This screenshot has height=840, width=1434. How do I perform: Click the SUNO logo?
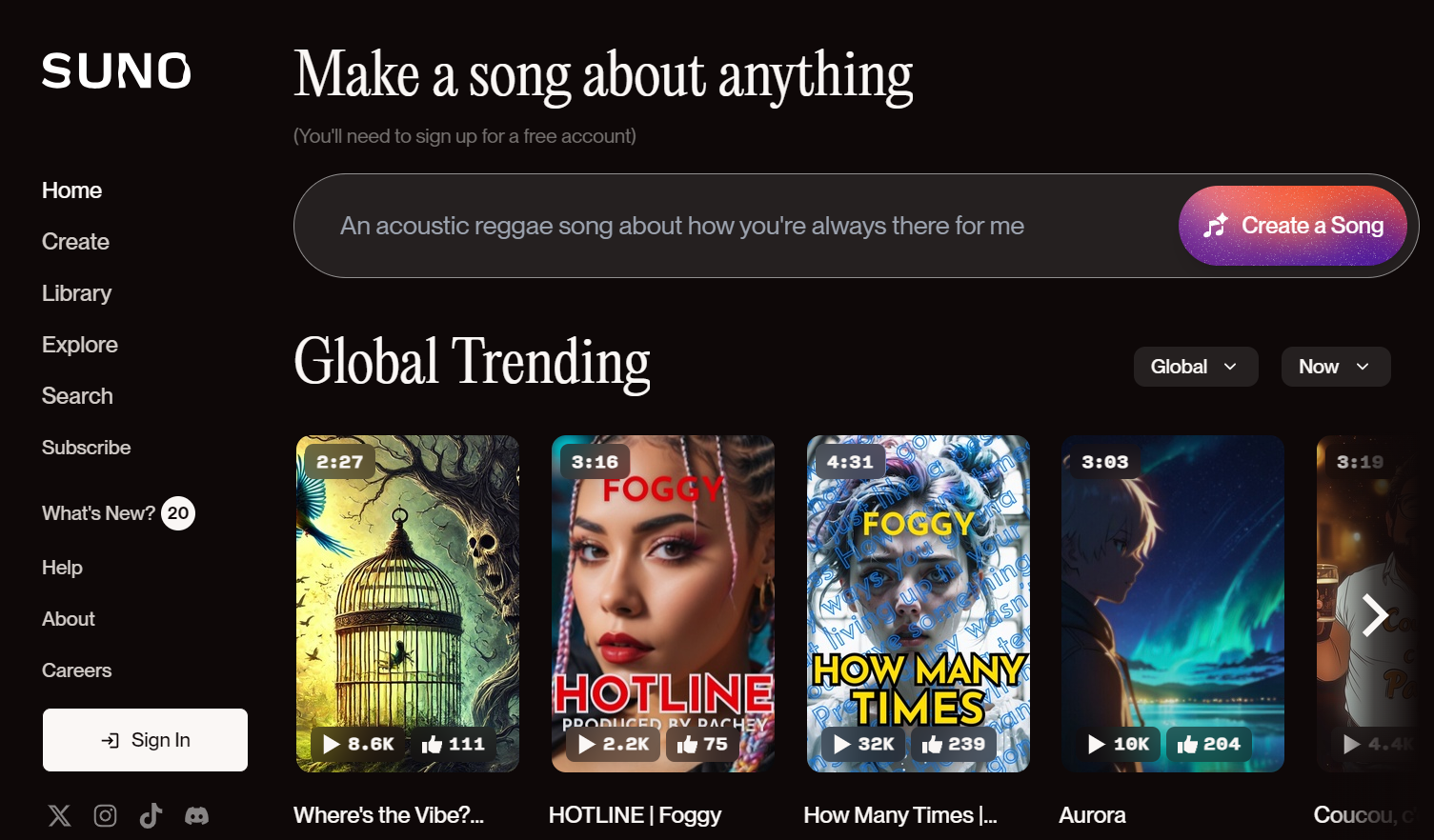point(116,71)
